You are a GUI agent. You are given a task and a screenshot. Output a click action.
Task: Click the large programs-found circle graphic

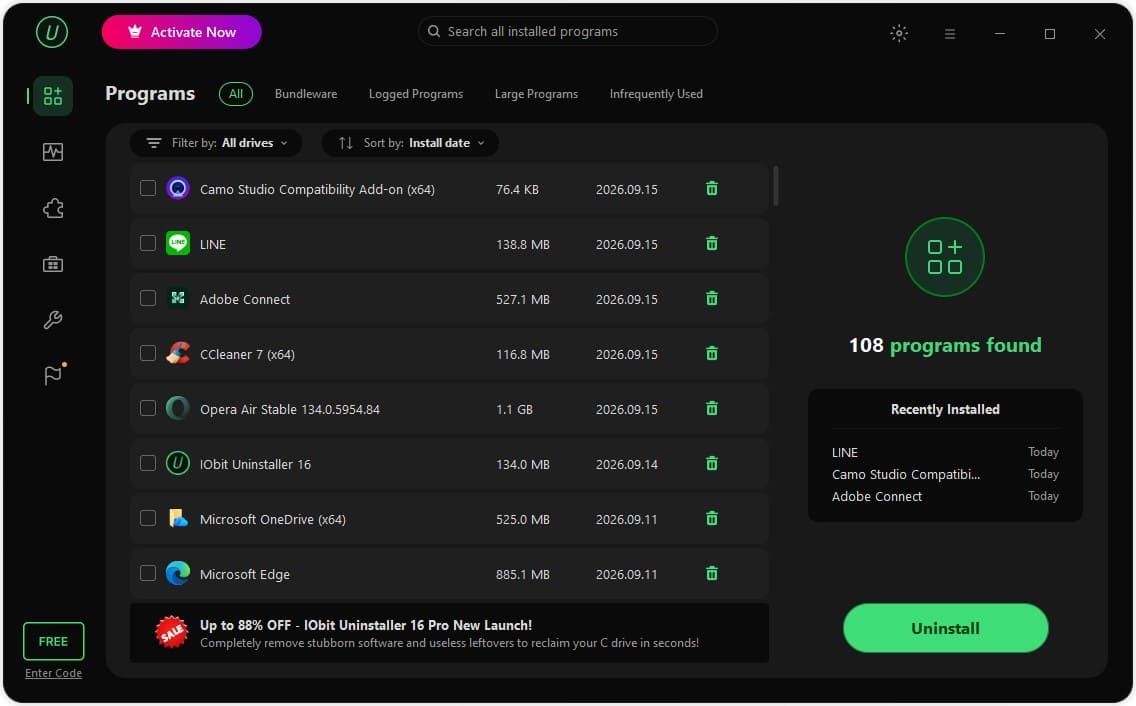pos(945,257)
